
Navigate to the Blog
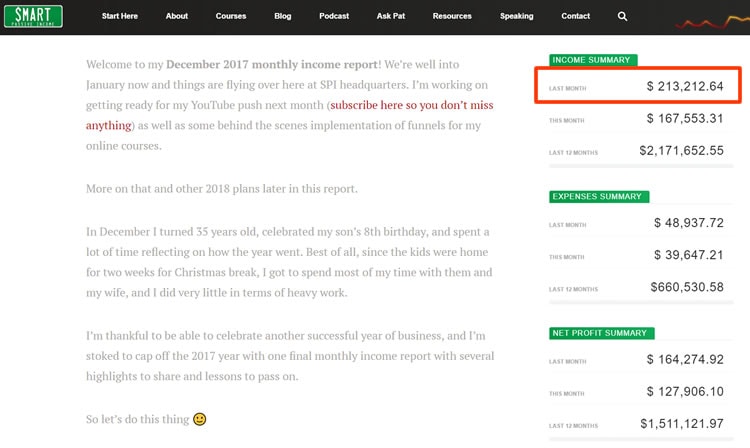click(282, 16)
